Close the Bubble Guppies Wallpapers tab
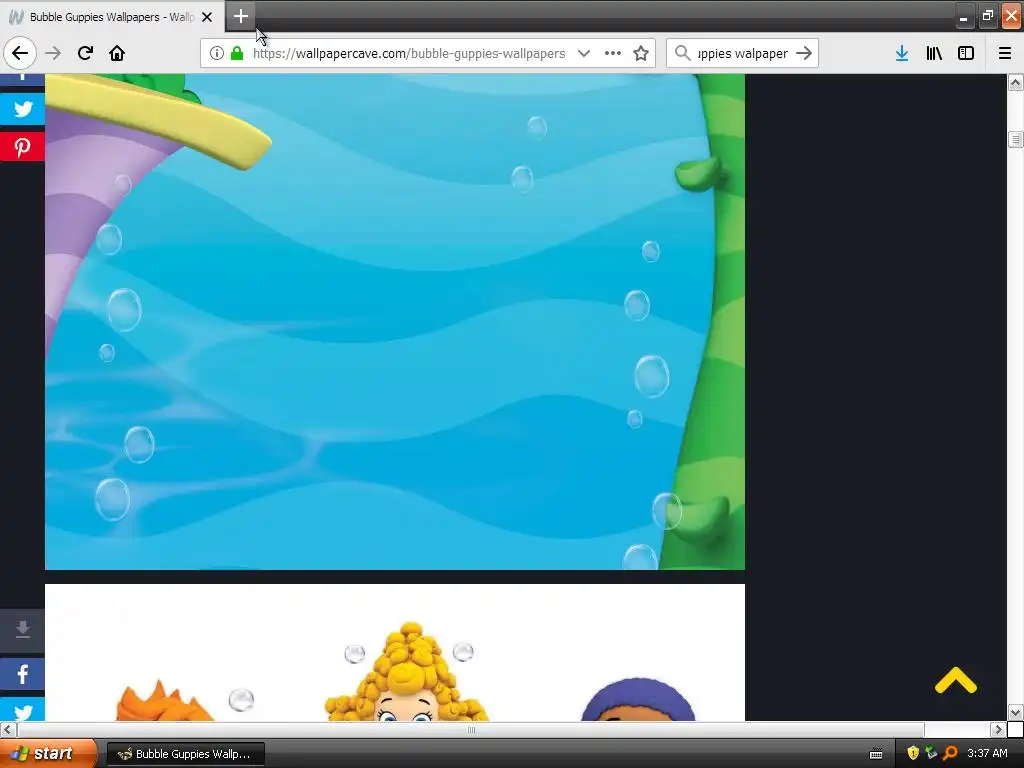This screenshot has width=1024, height=768. 207,17
